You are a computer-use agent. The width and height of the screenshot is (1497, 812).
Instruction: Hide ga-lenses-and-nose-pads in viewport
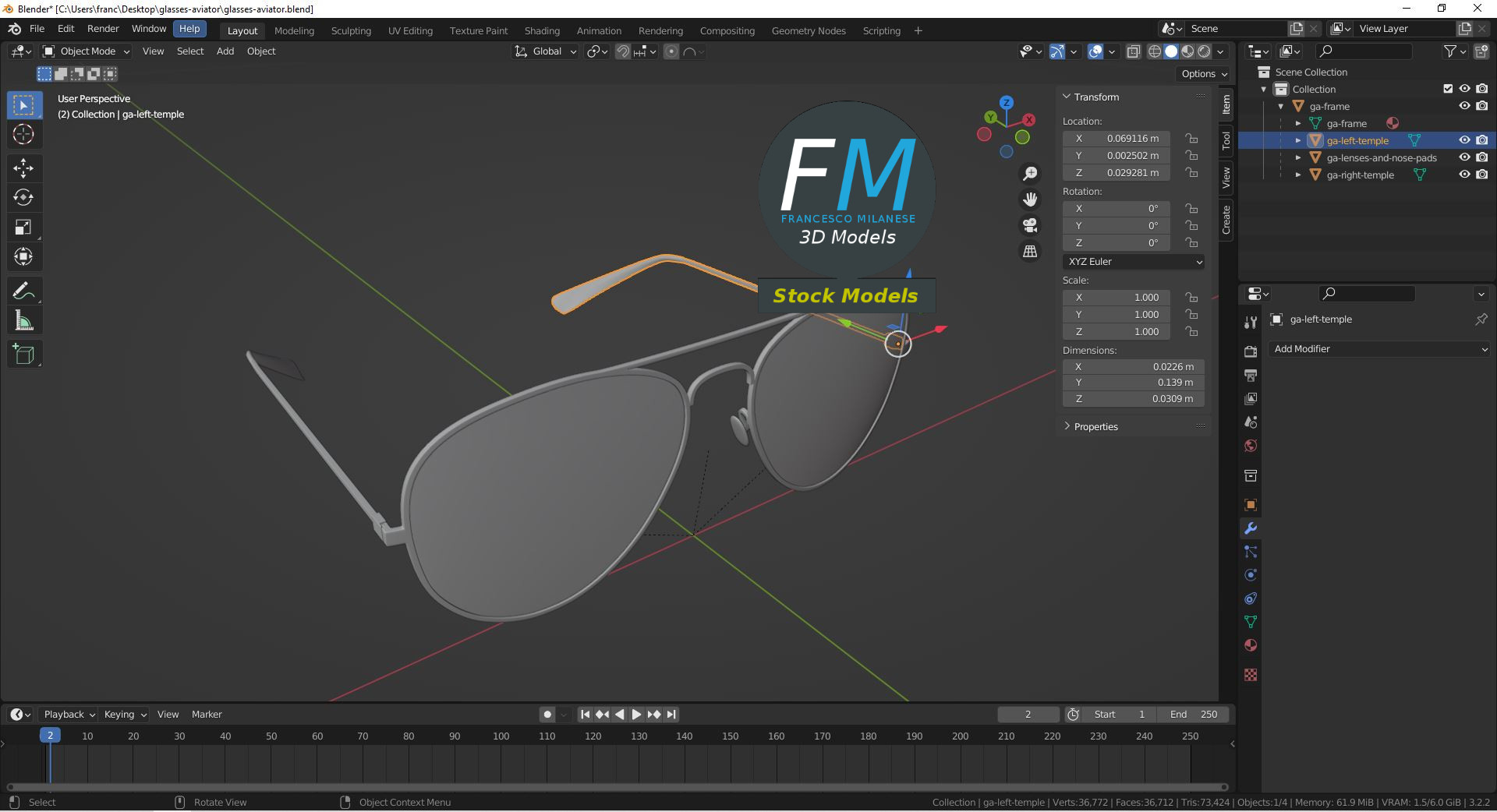click(1464, 157)
